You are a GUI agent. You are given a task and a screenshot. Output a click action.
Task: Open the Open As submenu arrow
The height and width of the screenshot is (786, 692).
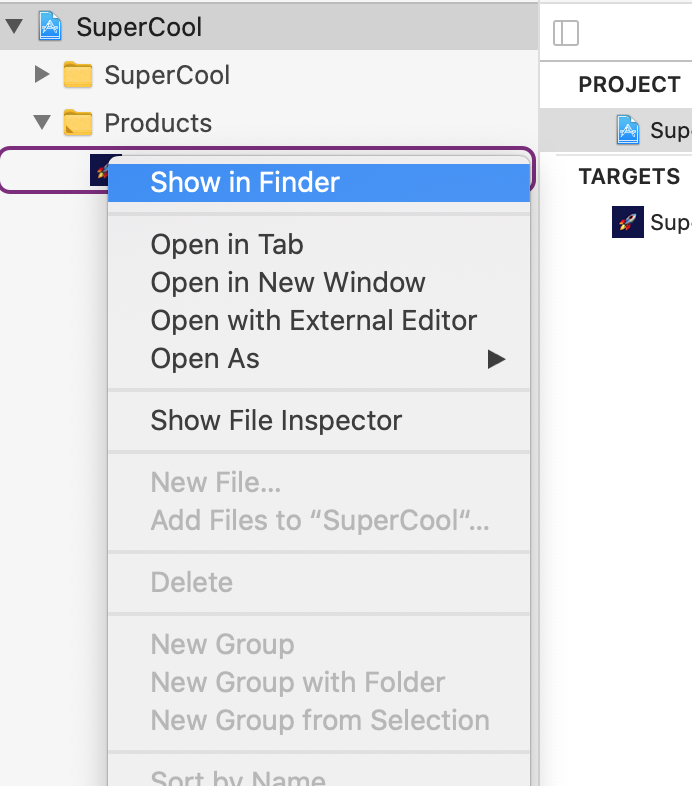[496, 359]
